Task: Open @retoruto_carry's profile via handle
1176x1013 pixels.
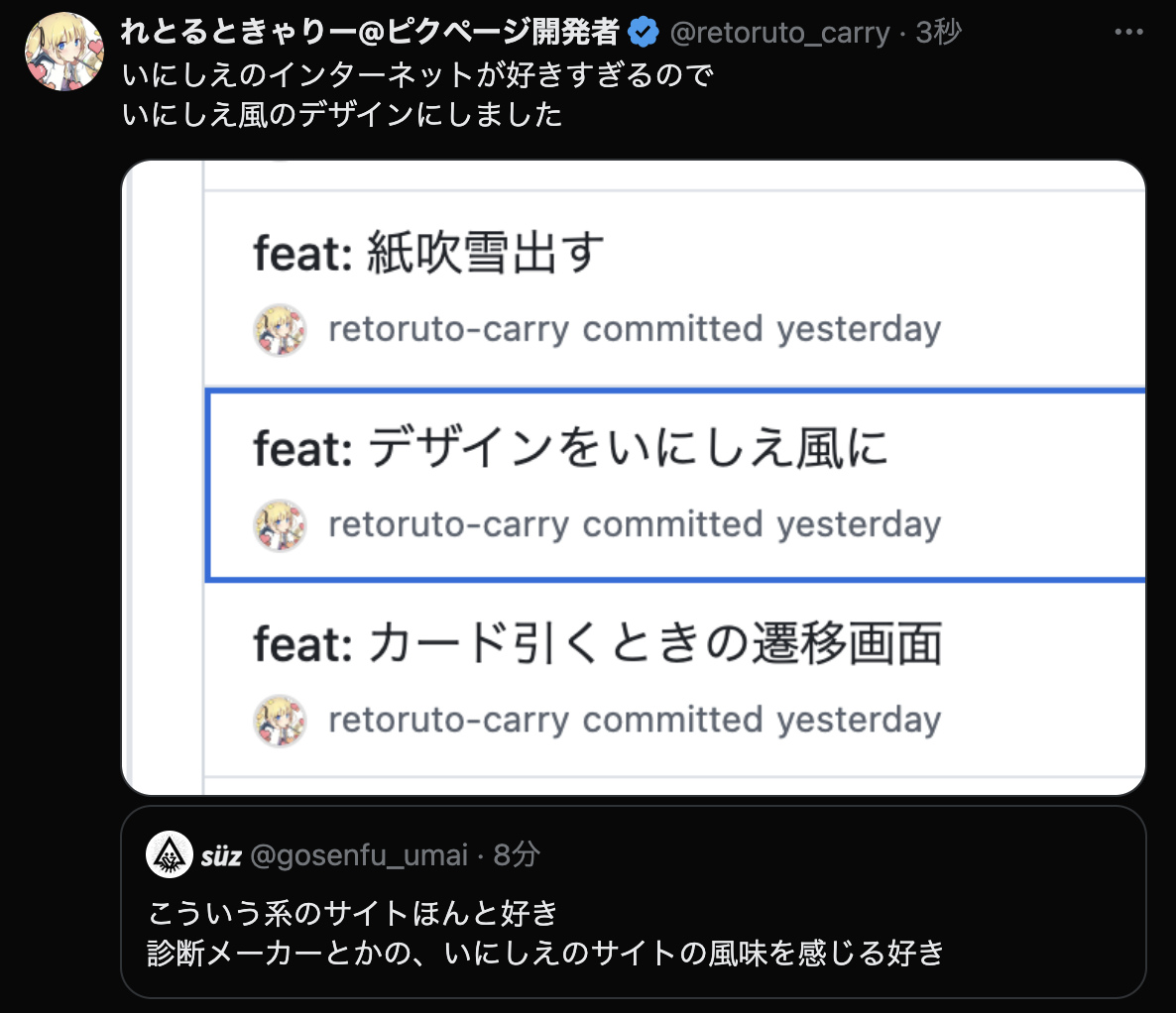Action: [x=779, y=31]
